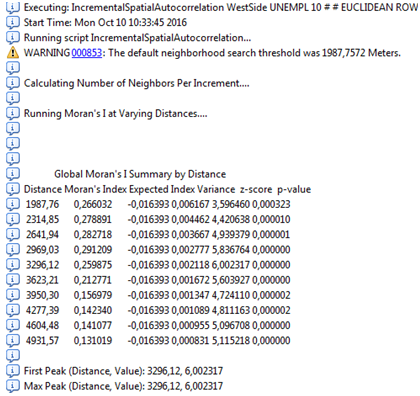Select the Running script IncrementalSpatialAutocorrelation message
The height and width of the screenshot is (396, 420).
137,38
